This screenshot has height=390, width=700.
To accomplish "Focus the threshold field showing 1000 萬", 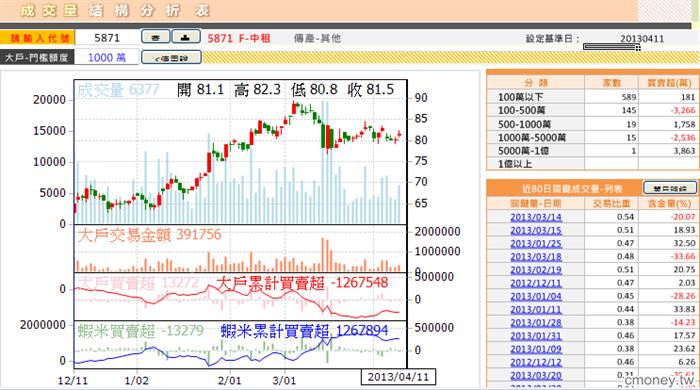I will click(x=107, y=58).
